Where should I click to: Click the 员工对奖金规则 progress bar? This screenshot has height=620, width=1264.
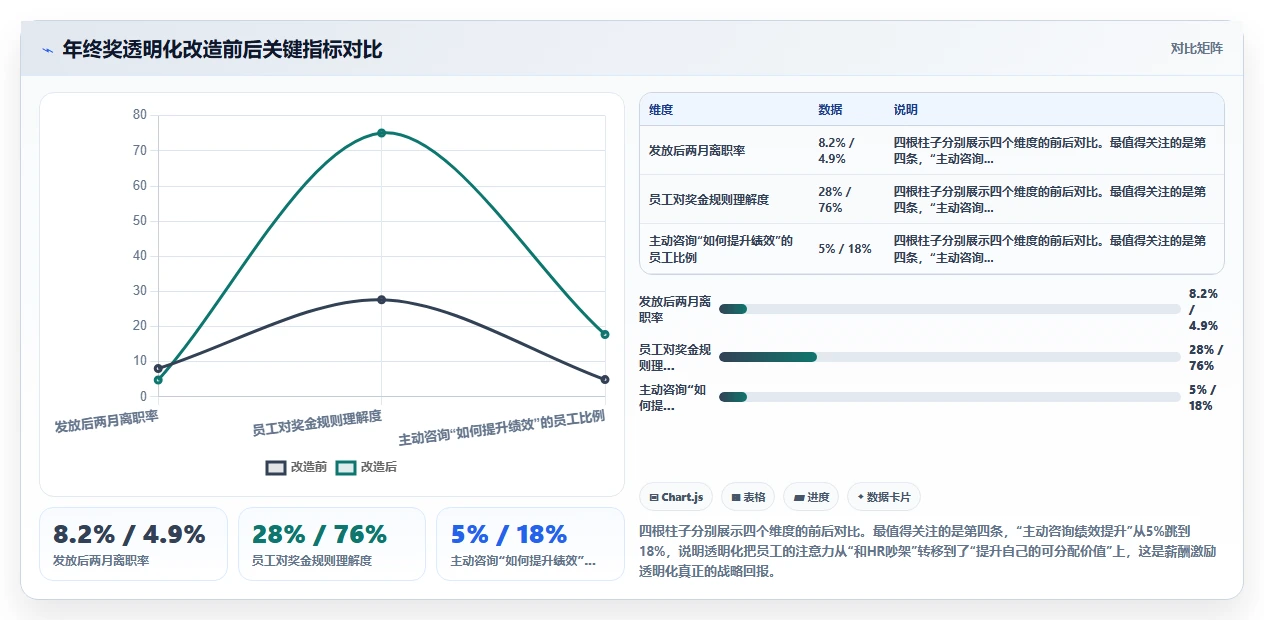[949, 357]
